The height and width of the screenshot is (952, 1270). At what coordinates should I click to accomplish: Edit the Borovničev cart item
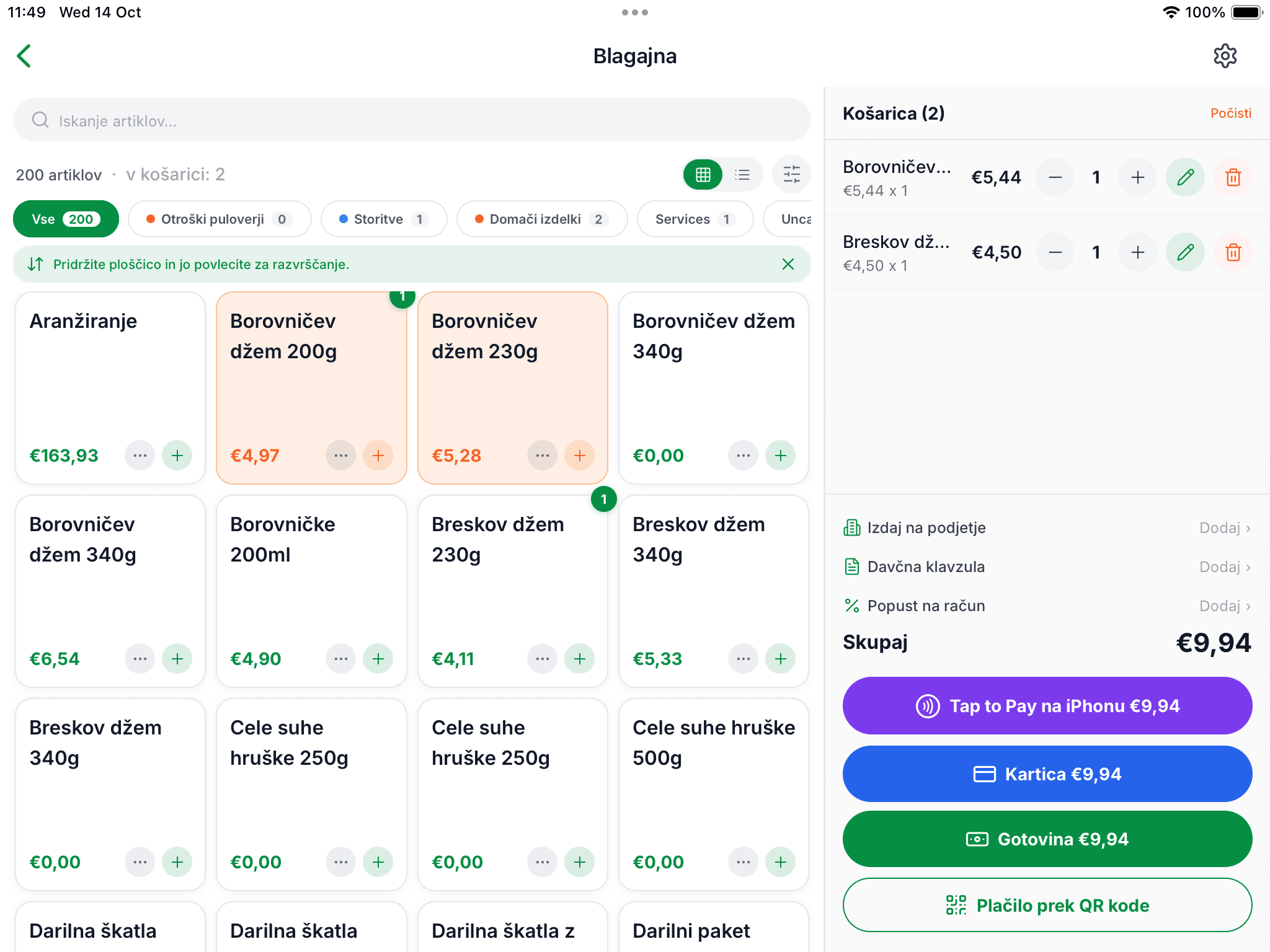click(x=1186, y=177)
